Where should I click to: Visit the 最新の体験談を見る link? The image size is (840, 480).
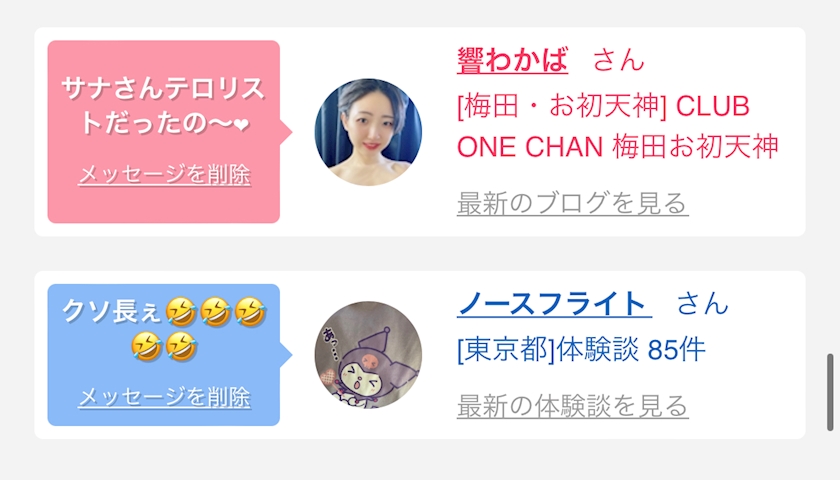(572, 406)
